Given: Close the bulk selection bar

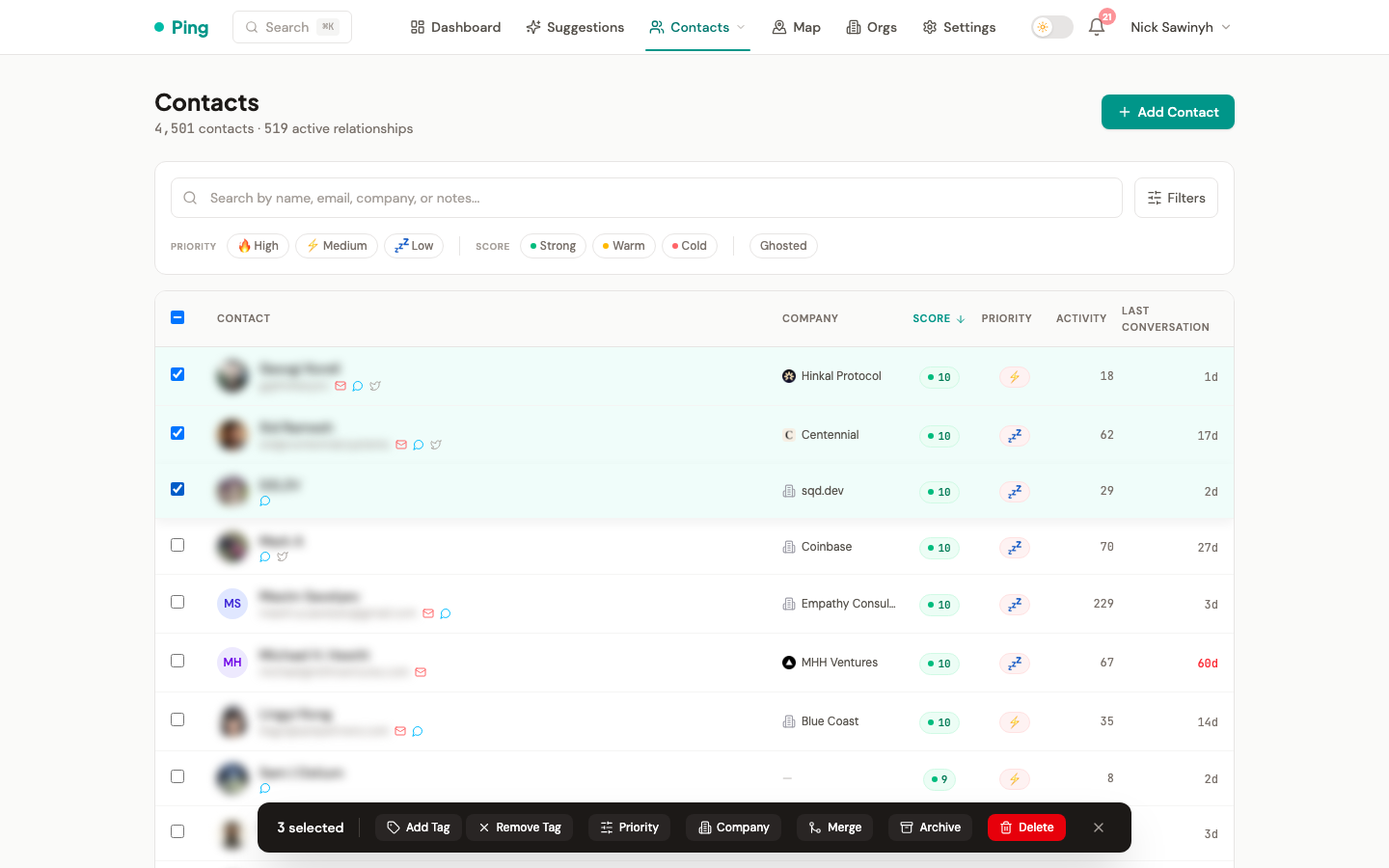Looking at the screenshot, I should [1099, 827].
